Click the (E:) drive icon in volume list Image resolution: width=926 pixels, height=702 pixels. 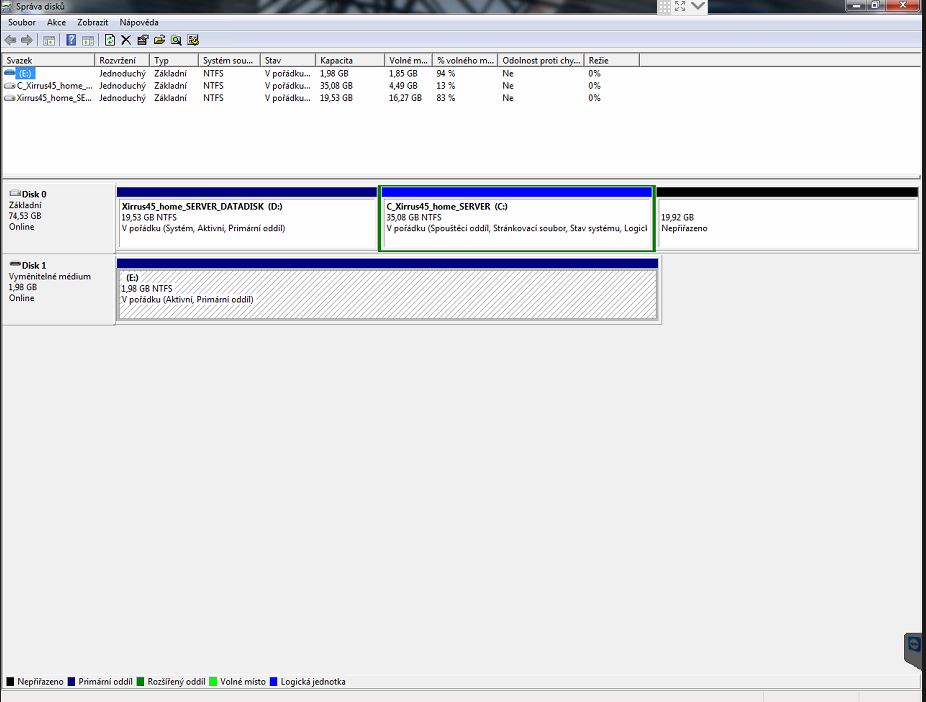click(x=9, y=73)
